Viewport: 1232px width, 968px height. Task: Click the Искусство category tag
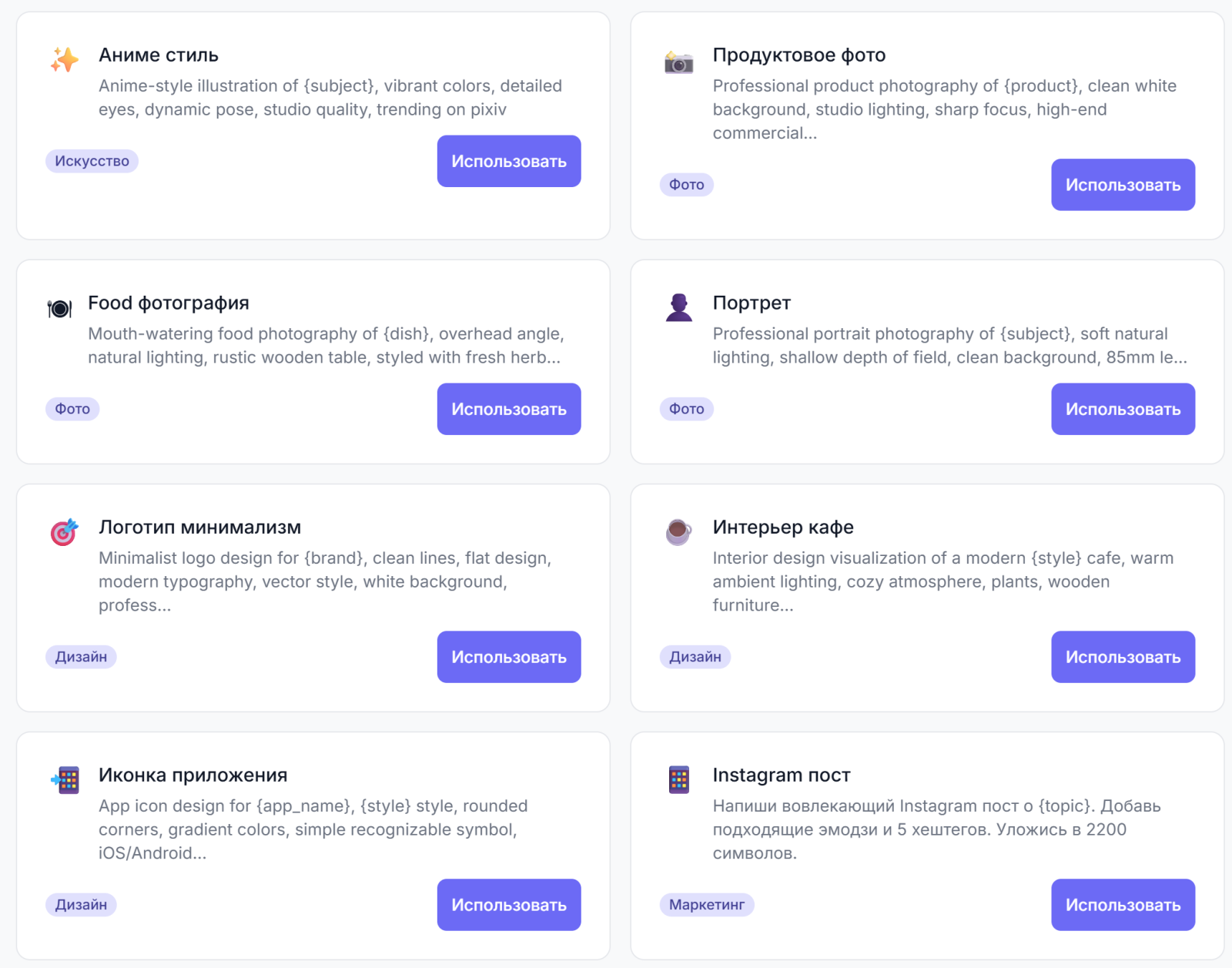(x=92, y=161)
